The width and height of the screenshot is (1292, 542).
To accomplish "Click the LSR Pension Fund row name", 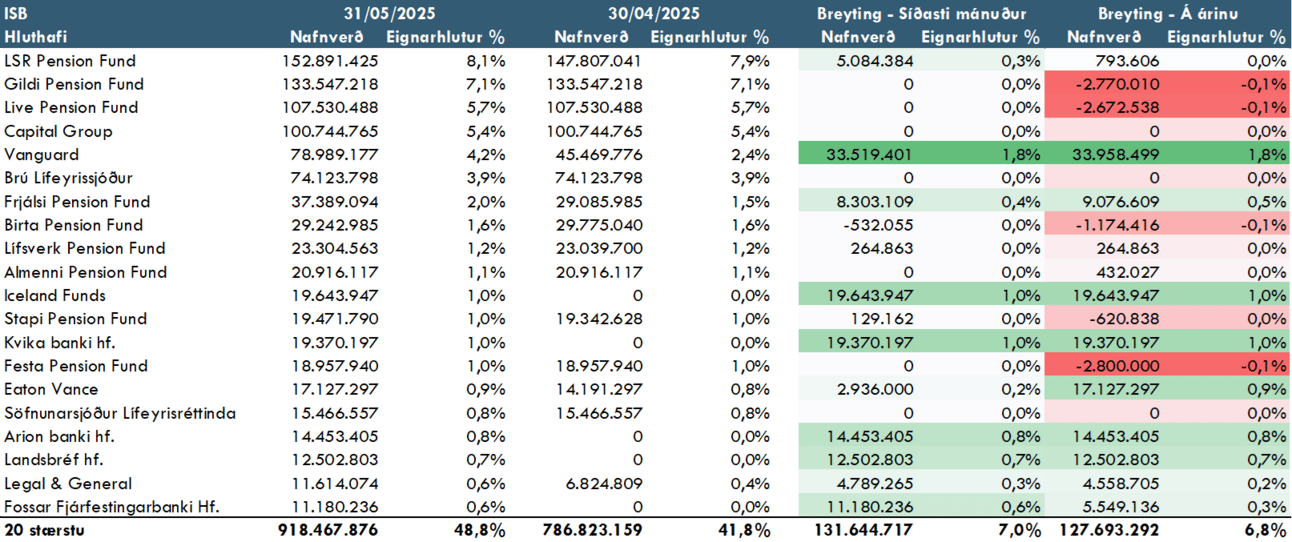I will click(70, 61).
